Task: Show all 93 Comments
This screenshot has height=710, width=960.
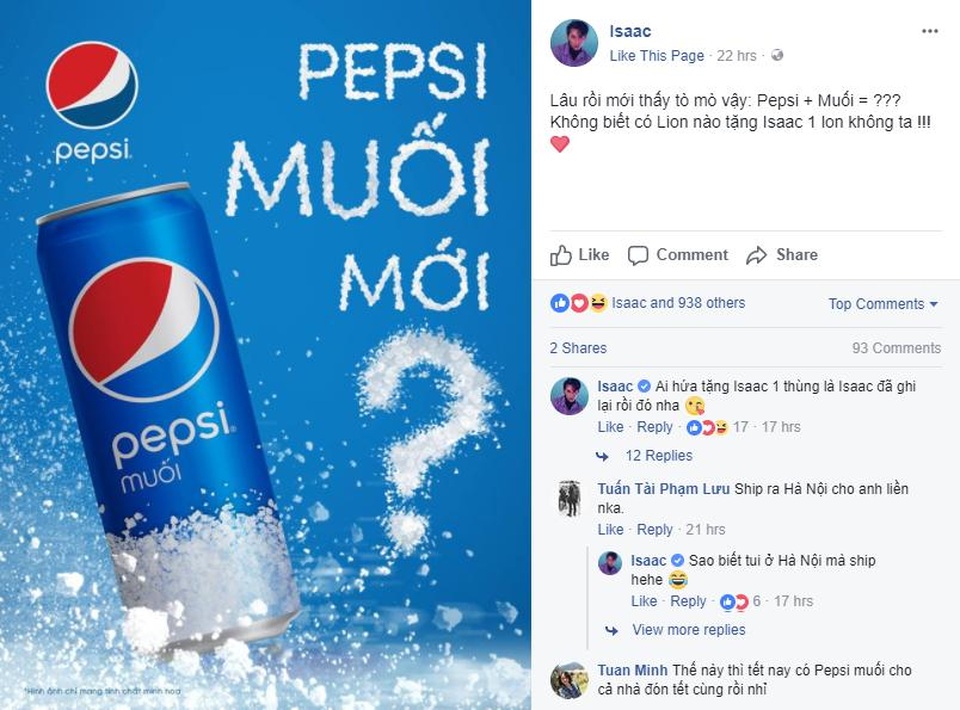Action: click(x=896, y=348)
